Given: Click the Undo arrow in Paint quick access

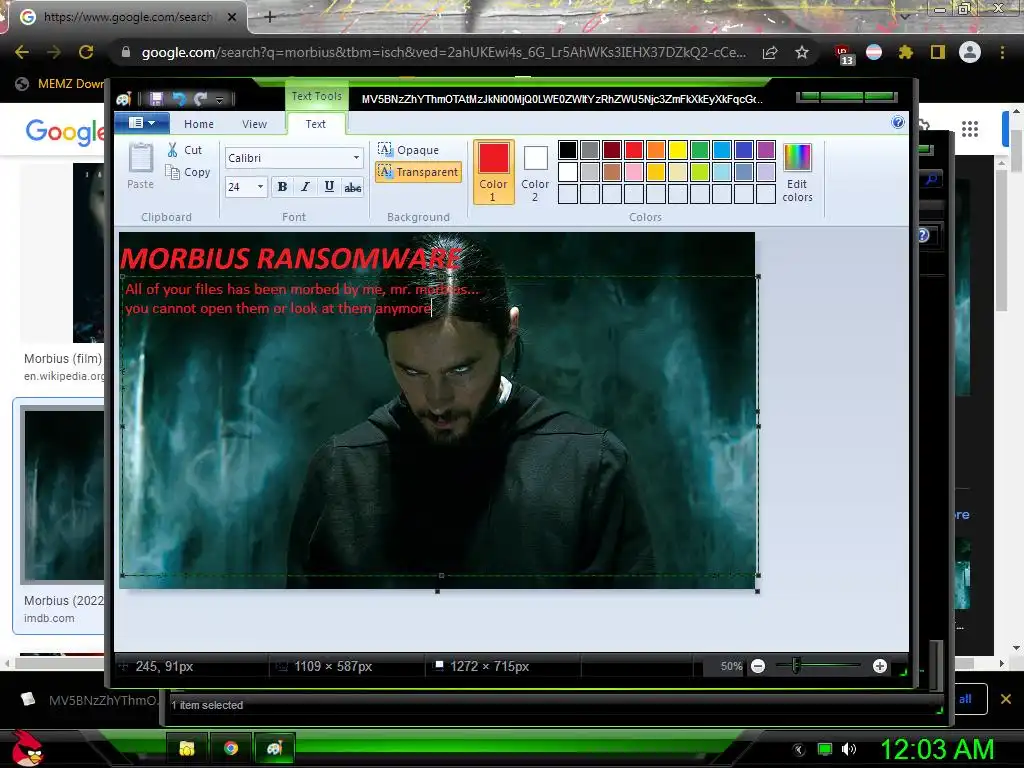Looking at the screenshot, I should pyautogui.click(x=179, y=99).
